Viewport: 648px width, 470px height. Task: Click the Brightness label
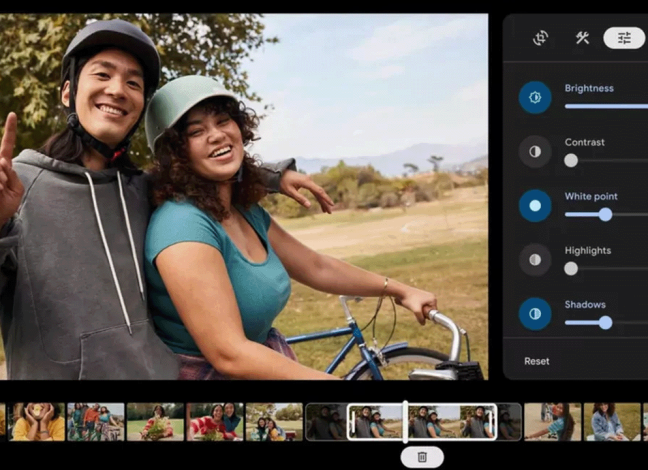click(x=589, y=88)
